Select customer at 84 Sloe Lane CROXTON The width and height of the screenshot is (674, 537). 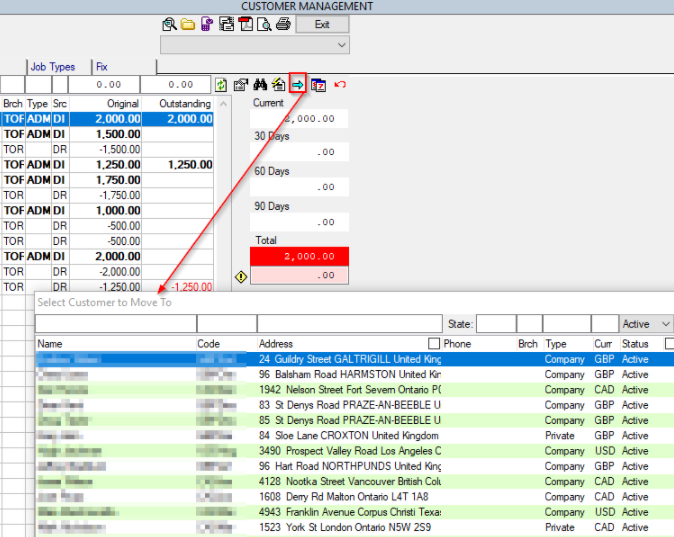[355, 436]
